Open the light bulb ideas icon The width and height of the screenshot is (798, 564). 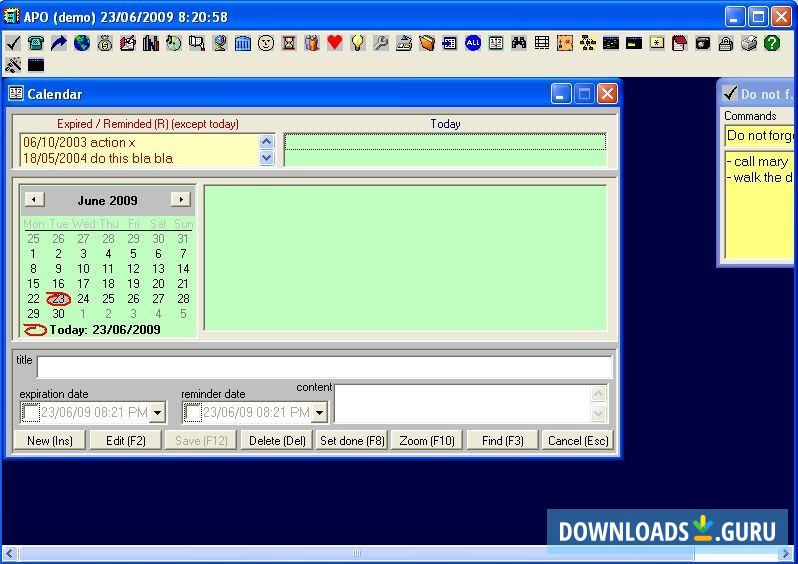[x=358, y=43]
